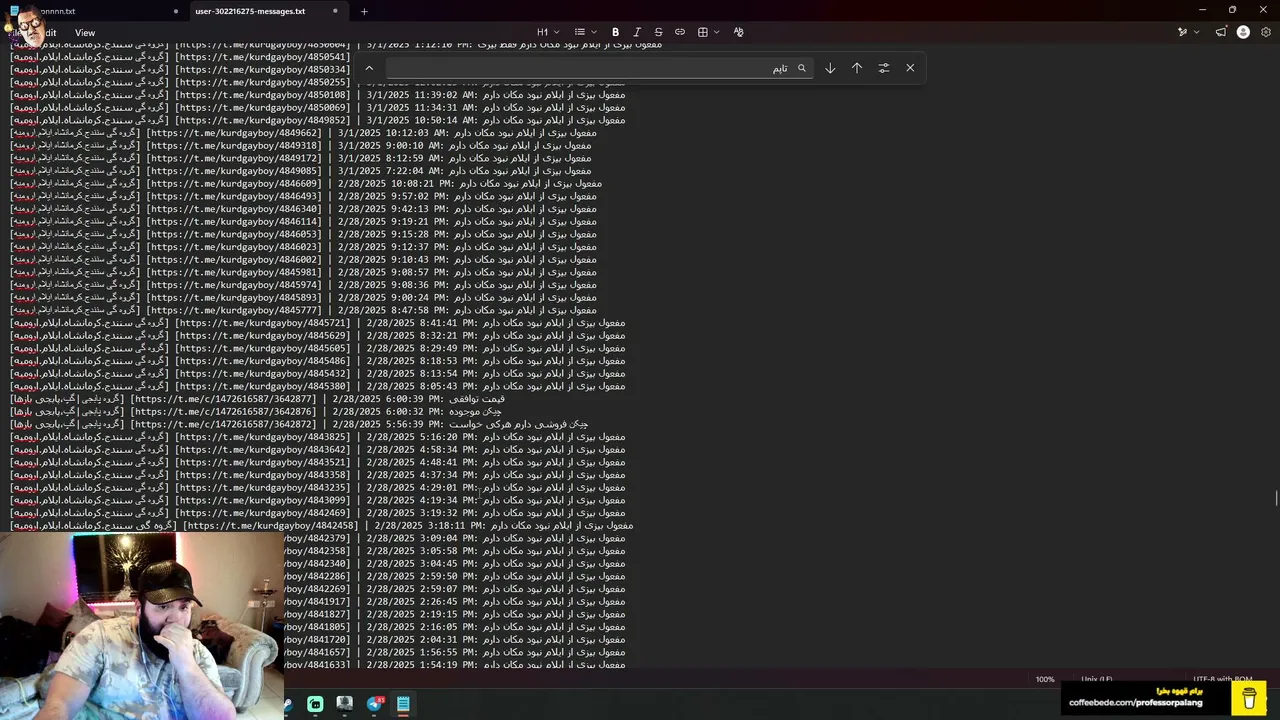Click link text 1472616587/3642877

point(226,399)
